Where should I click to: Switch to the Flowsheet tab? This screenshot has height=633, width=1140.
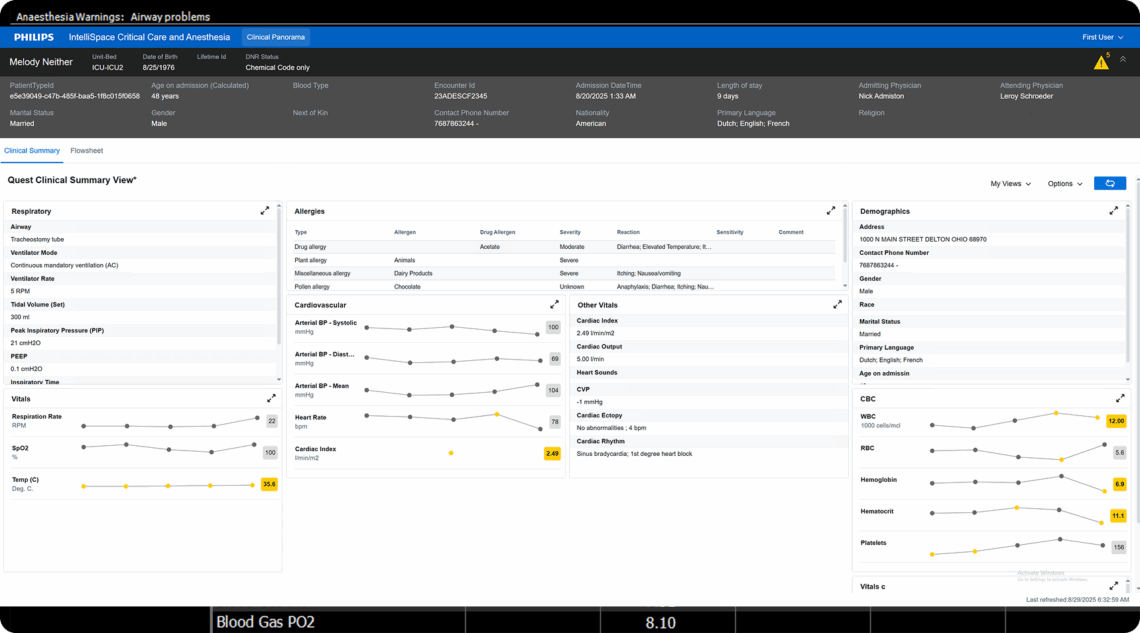[86, 151]
